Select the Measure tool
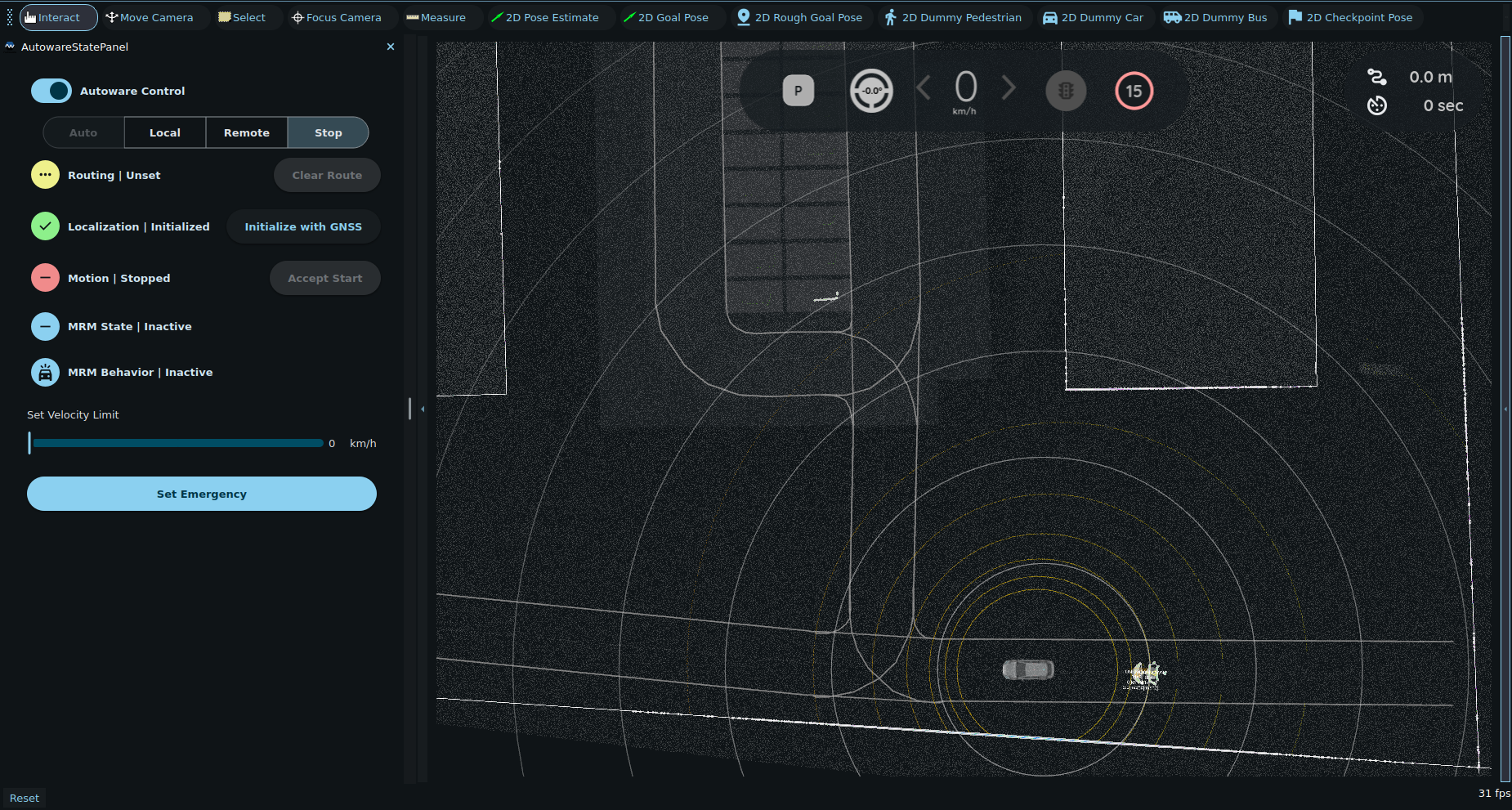This screenshot has width=1512, height=810. pos(436,17)
